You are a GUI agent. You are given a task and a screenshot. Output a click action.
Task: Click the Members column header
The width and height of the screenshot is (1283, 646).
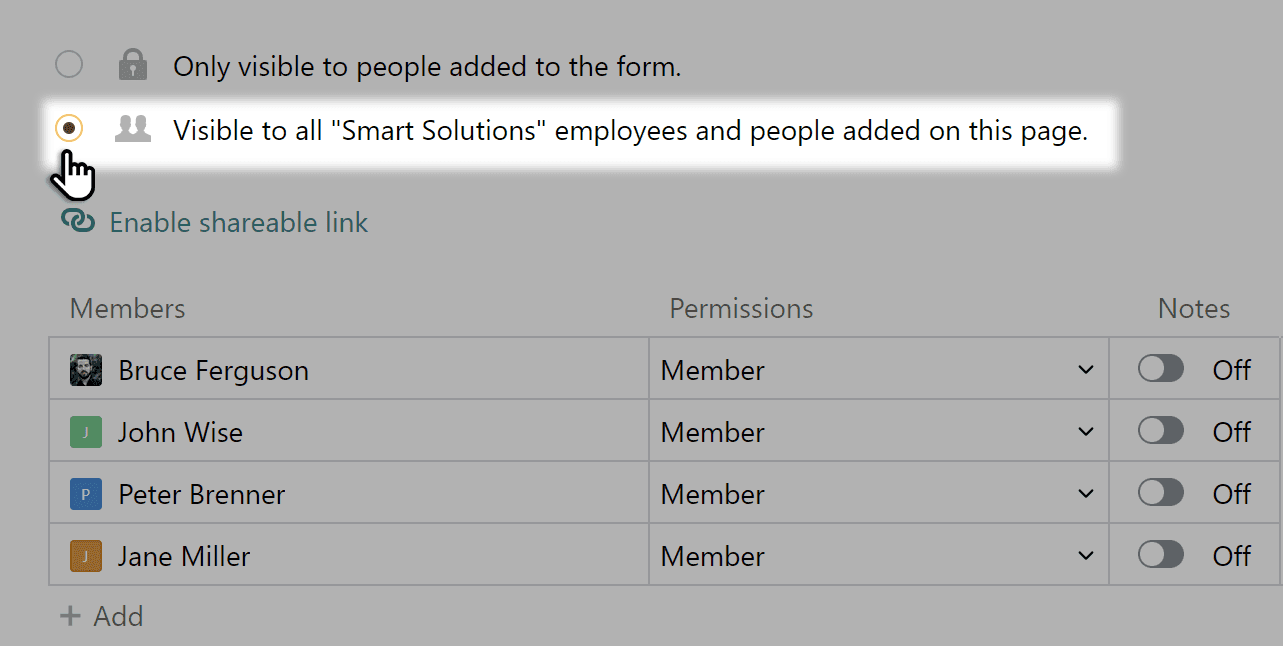click(x=127, y=308)
